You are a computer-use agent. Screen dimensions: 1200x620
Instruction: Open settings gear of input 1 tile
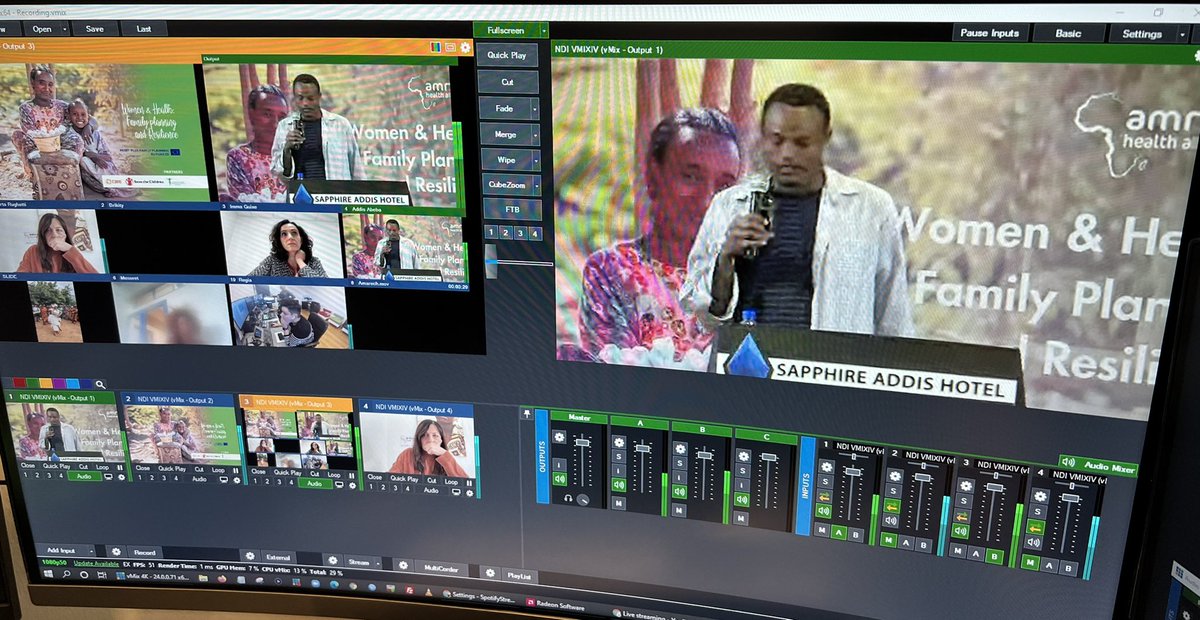pos(121,477)
